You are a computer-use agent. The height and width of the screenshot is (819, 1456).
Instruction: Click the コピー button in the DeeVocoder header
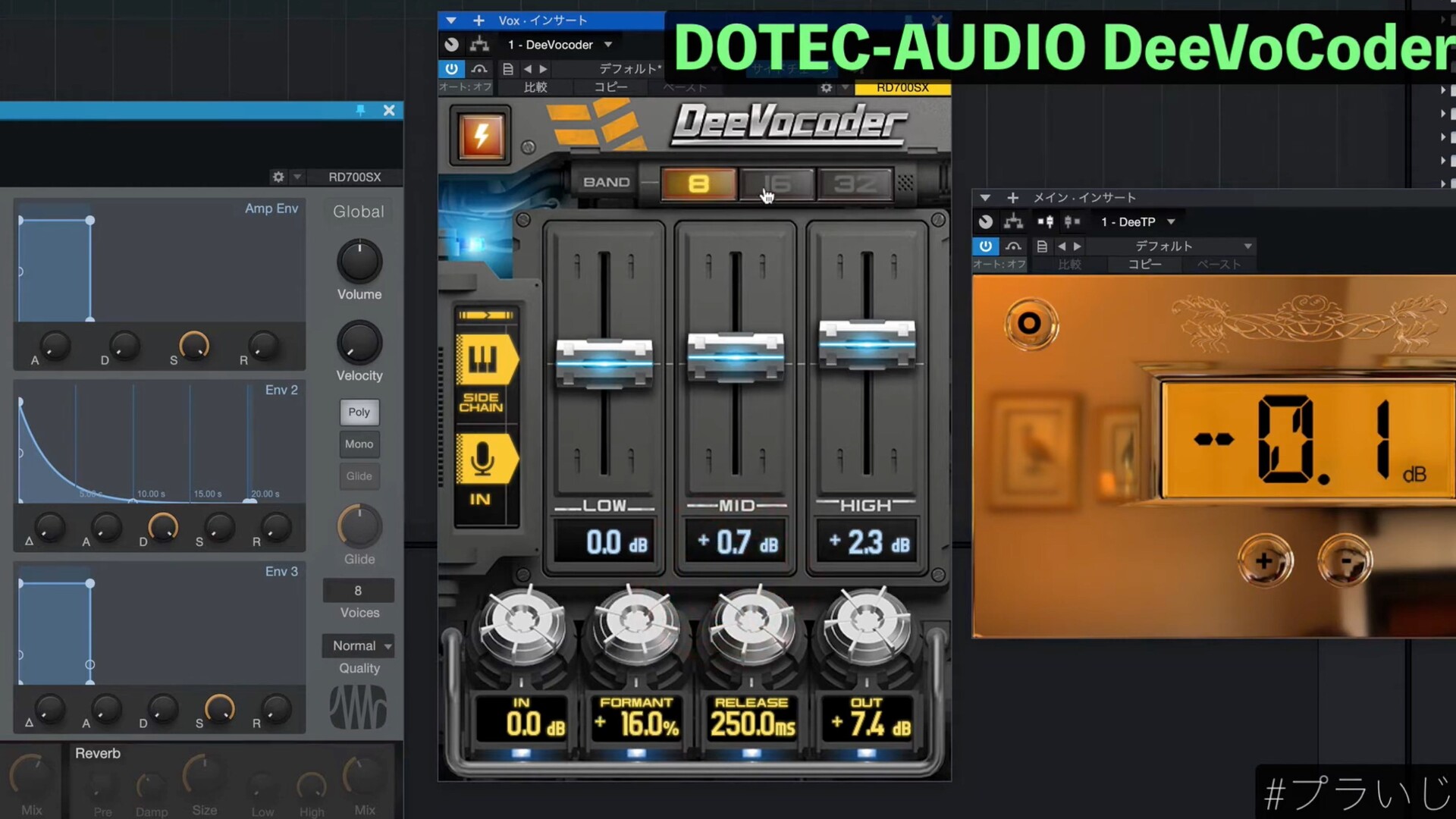[610, 87]
